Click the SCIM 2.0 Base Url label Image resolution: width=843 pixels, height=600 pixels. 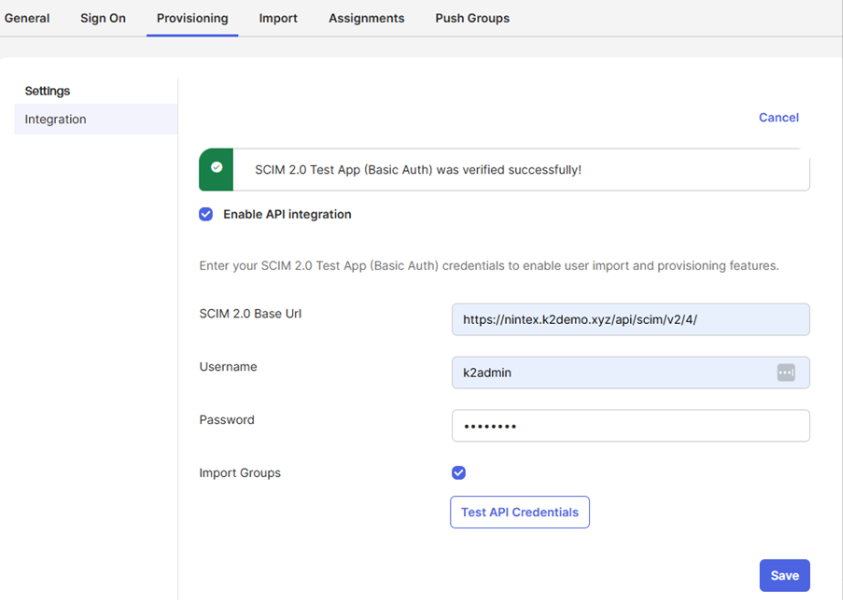point(250,314)
